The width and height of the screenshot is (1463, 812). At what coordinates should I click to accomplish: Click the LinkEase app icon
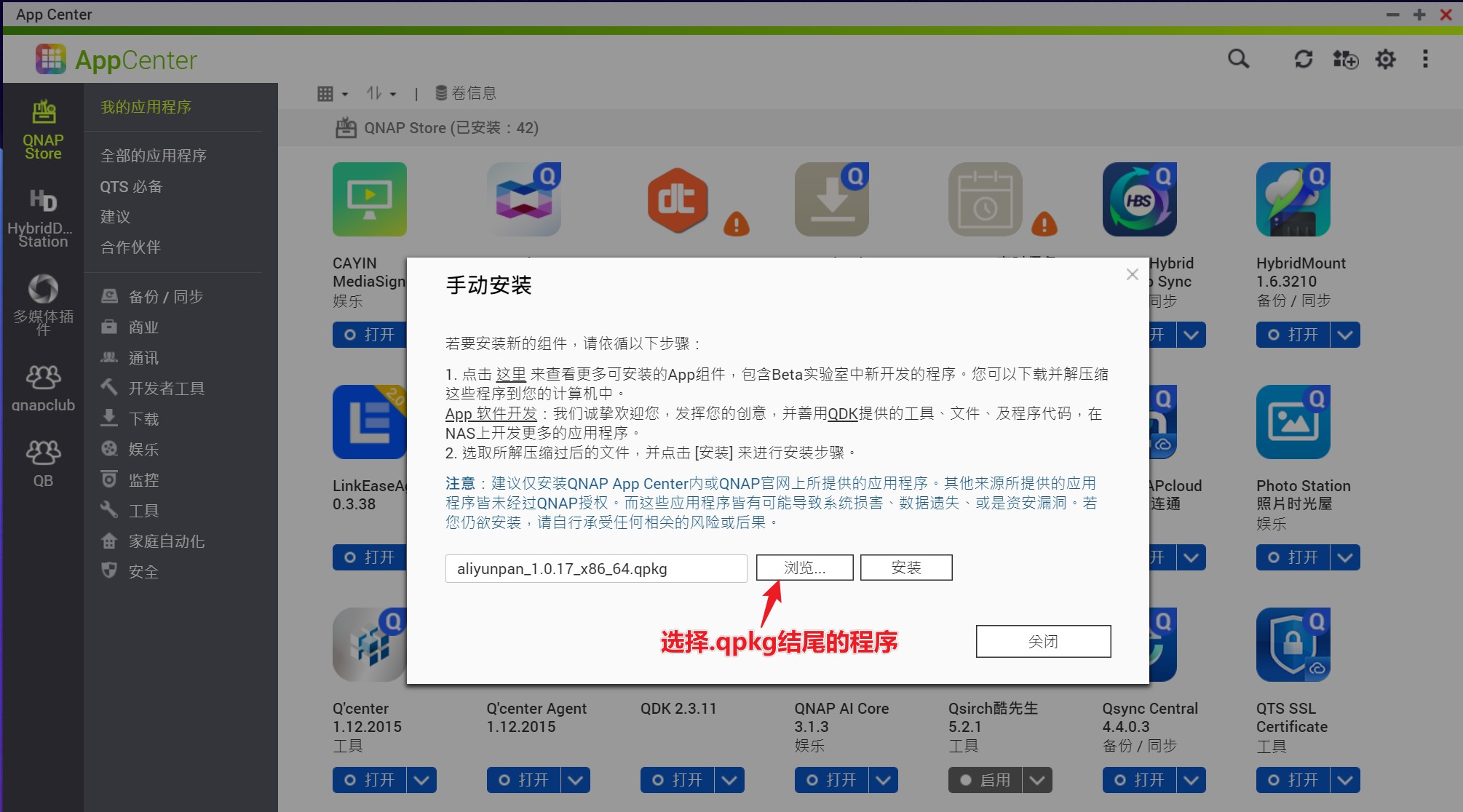click(x=369, y=422)
